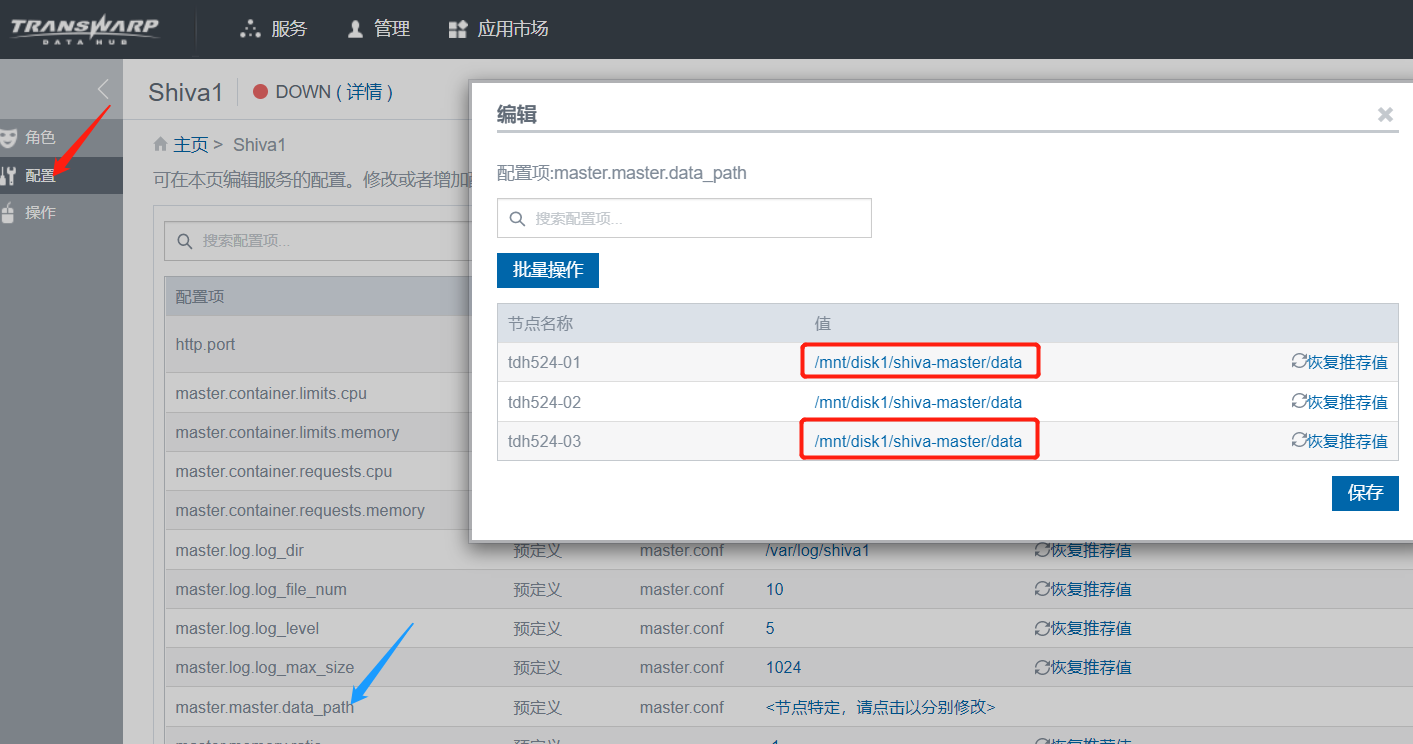Restore recommended value for master.log.log_level
Image resolution: width=1413 pixels, height=744 pixels.
pyautogui.click(x=1082, y=629)
